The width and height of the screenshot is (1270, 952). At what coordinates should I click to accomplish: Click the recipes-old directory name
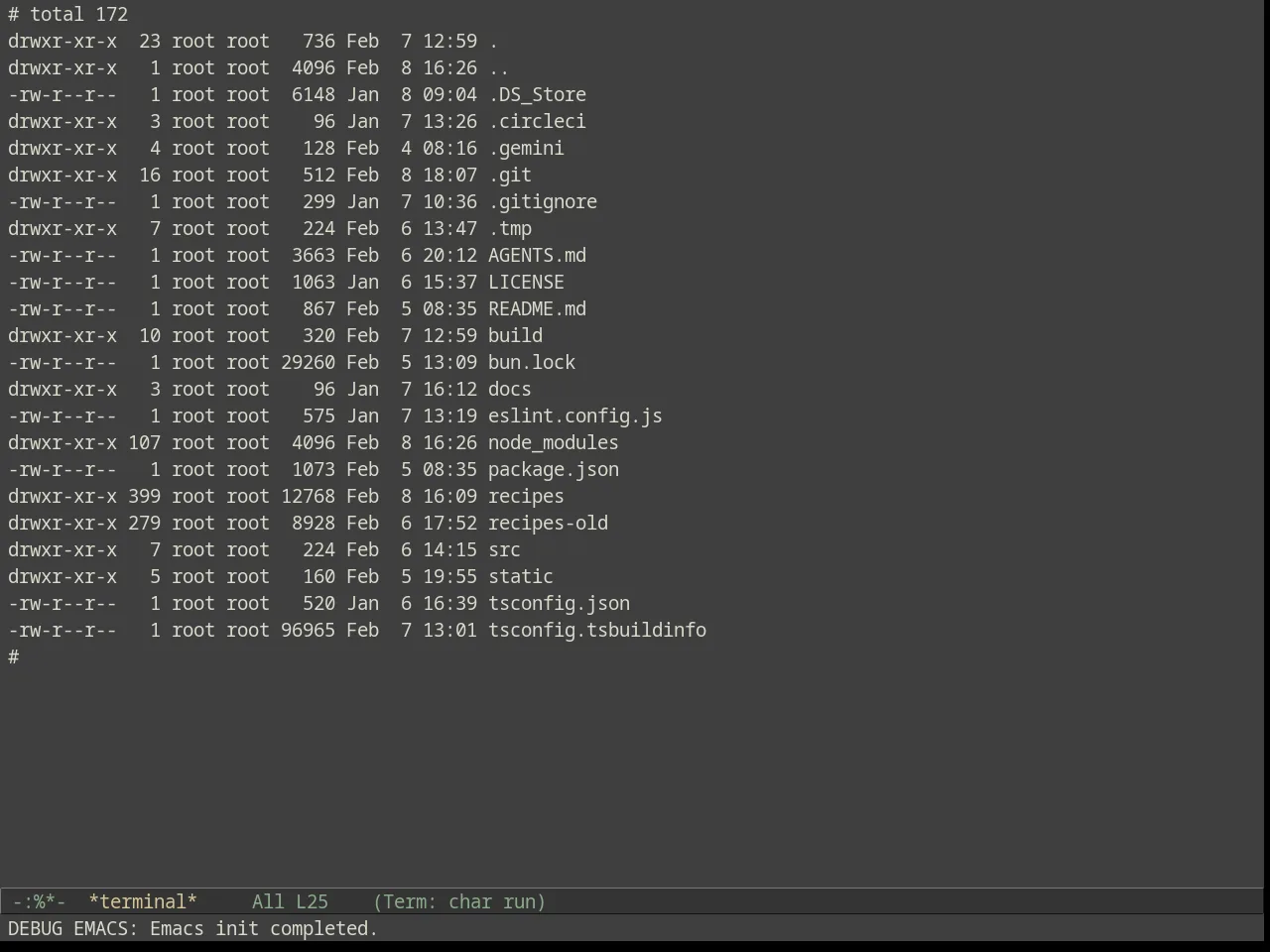click(x=548, y=523)
